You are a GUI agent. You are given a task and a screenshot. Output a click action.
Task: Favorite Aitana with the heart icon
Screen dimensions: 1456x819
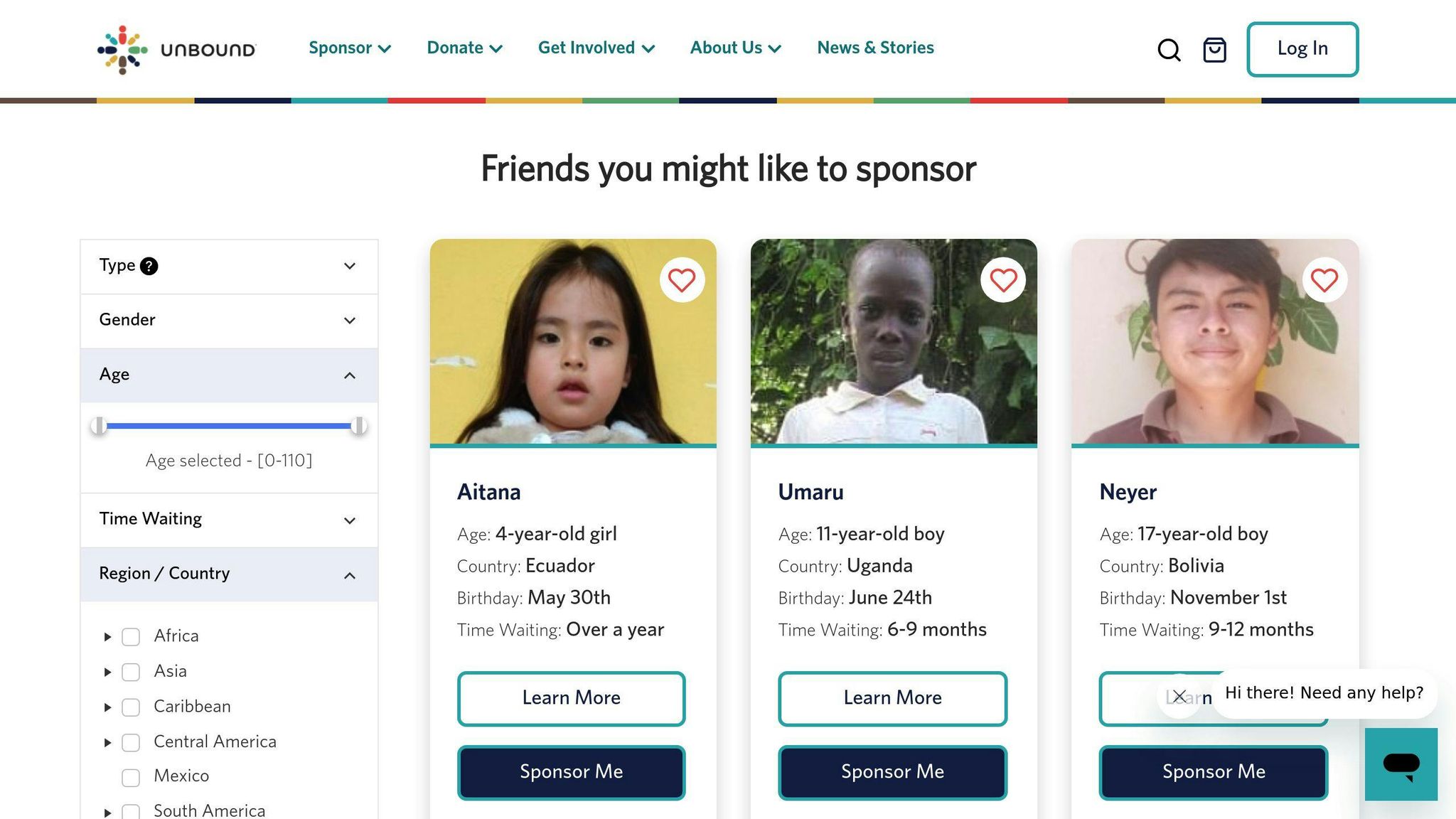pyautogui.click(x=682, y=280)
